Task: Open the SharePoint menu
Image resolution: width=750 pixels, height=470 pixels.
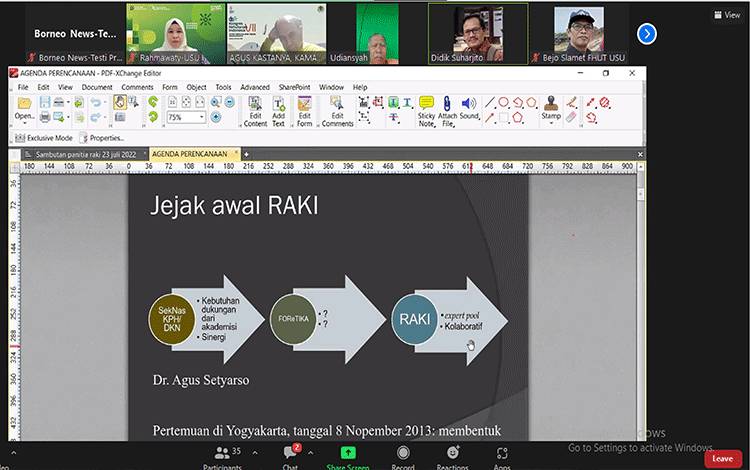Action: click(x=295, y=87)
